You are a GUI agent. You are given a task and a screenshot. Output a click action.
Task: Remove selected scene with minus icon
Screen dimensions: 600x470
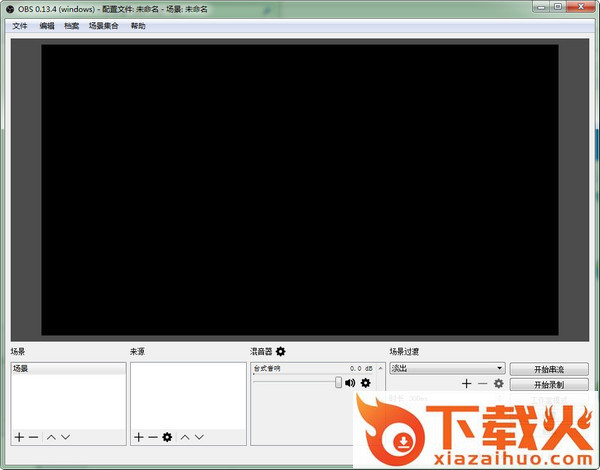[x=34, y=437]
